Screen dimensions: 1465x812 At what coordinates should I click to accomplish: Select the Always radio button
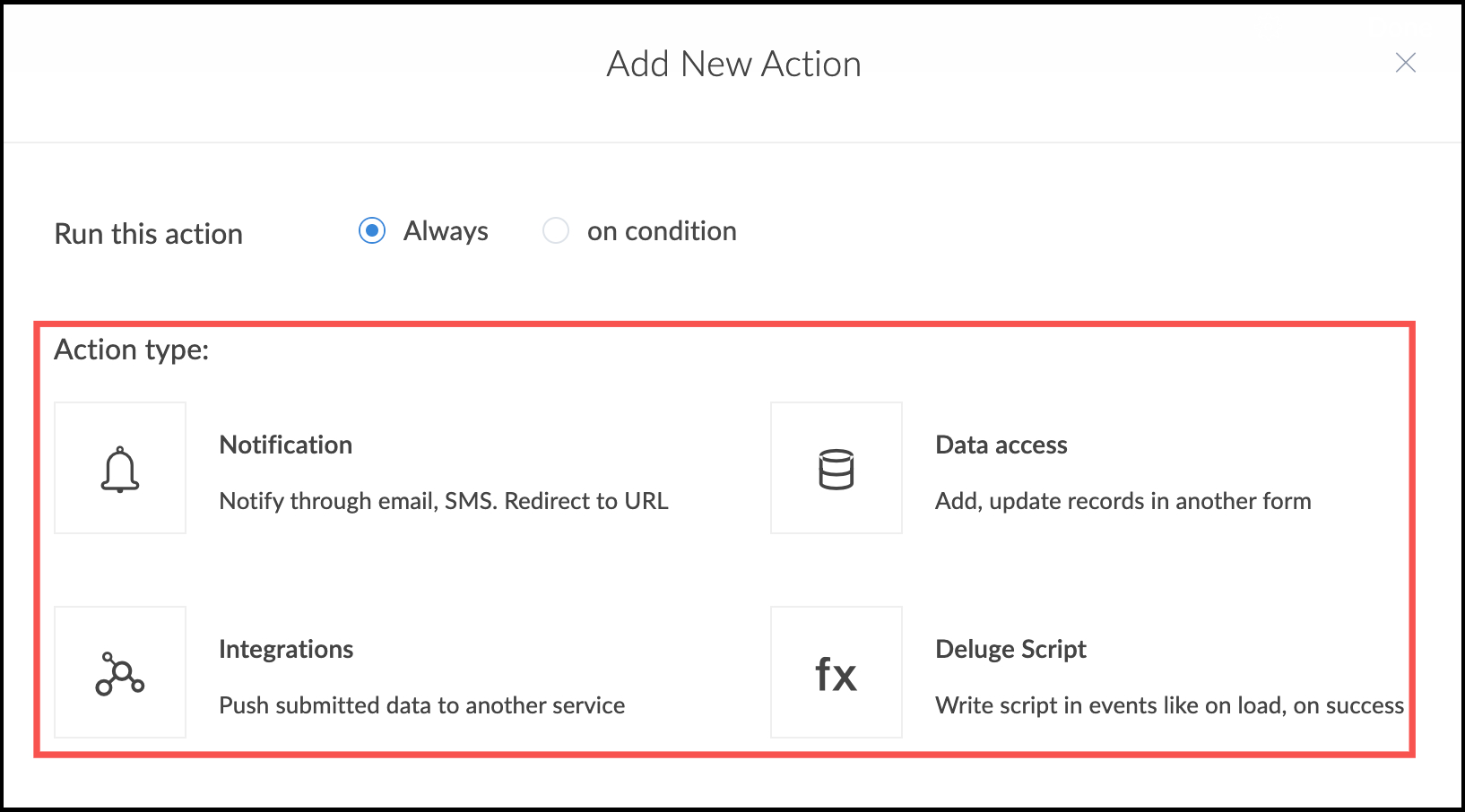(372, 230)
